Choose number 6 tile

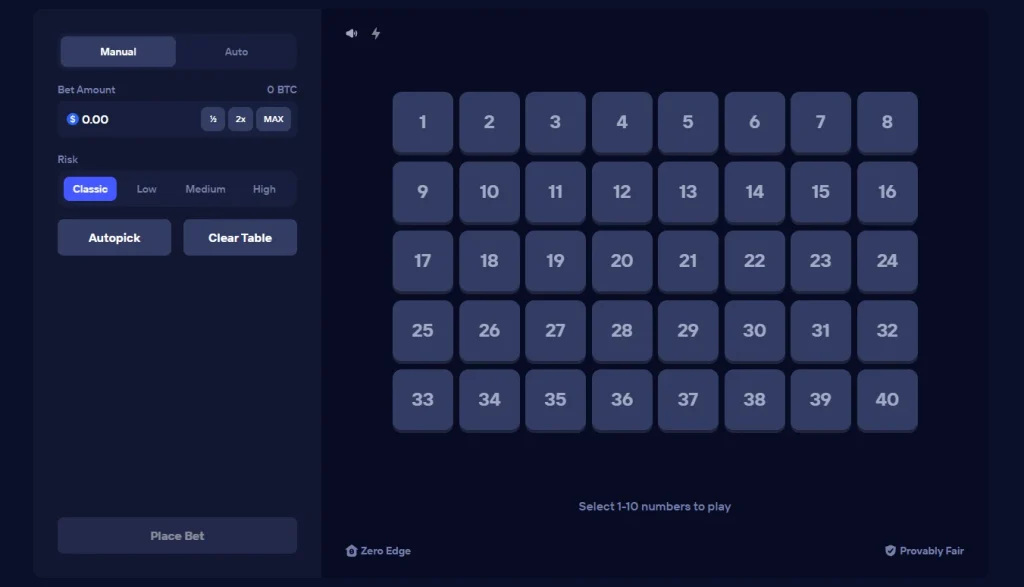tap(754, 122)
